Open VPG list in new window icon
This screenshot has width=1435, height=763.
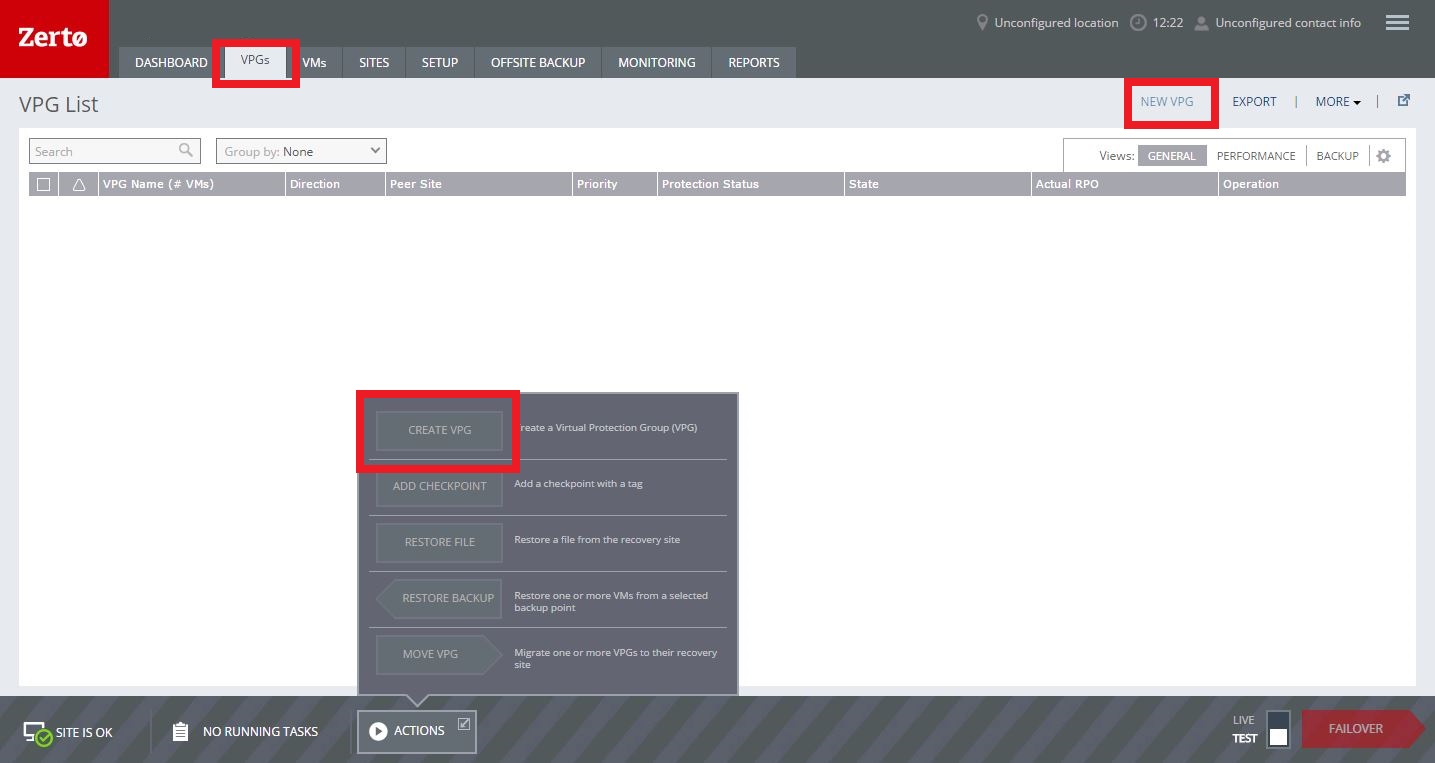click(x=1404, y=100)
